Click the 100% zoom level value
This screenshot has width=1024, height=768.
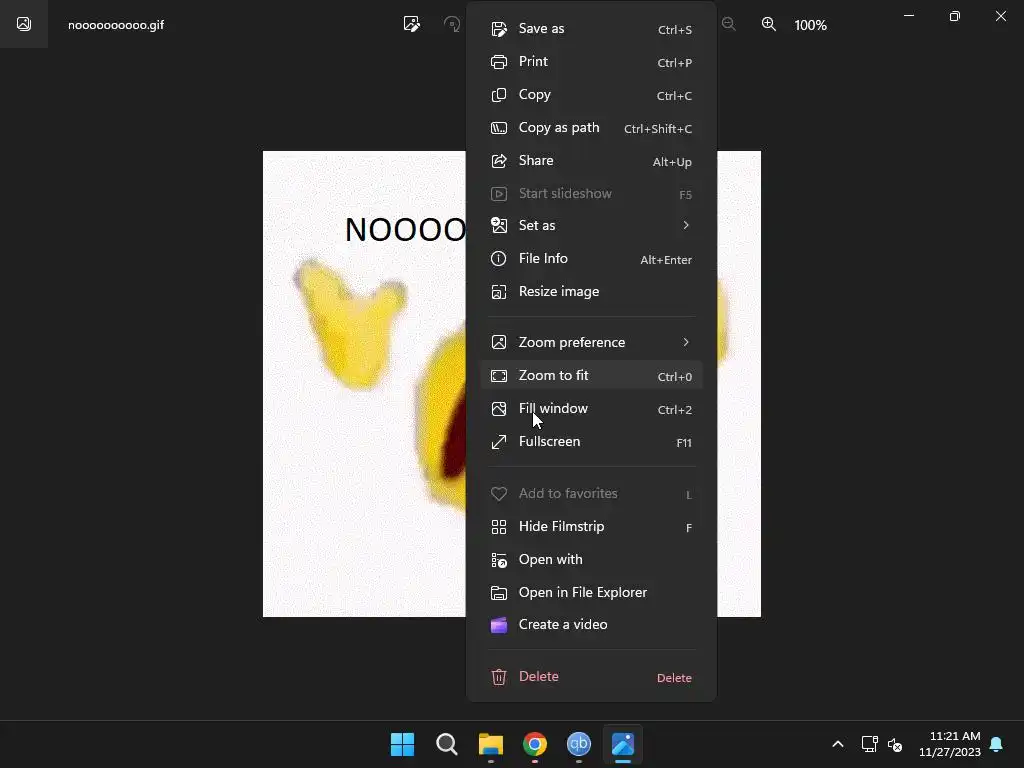coord(810,25)
